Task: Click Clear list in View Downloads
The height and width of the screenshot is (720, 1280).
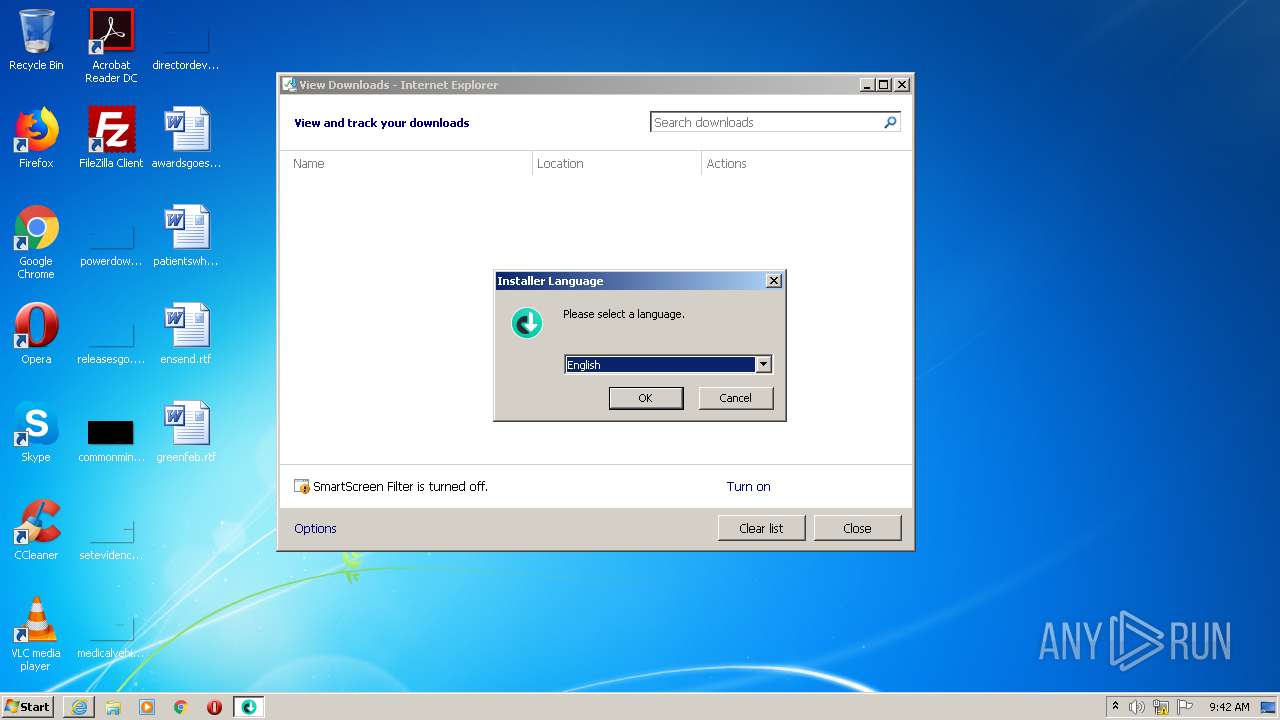Action: 761,528
